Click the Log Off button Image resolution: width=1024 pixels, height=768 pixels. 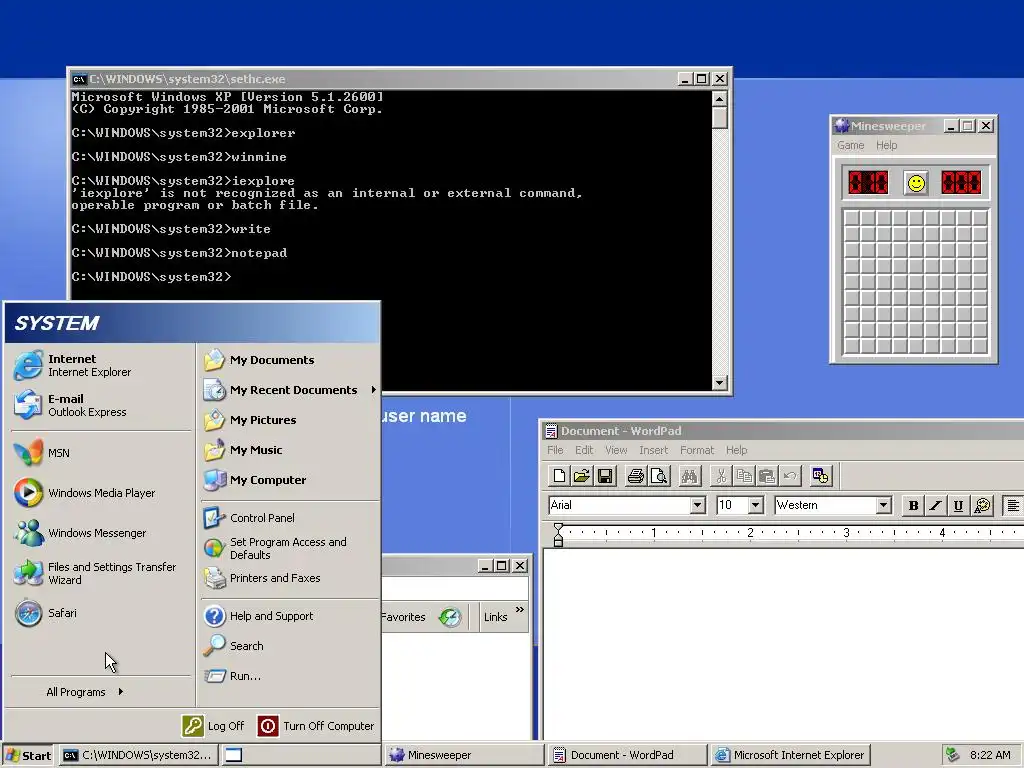(x=214, y=726)
